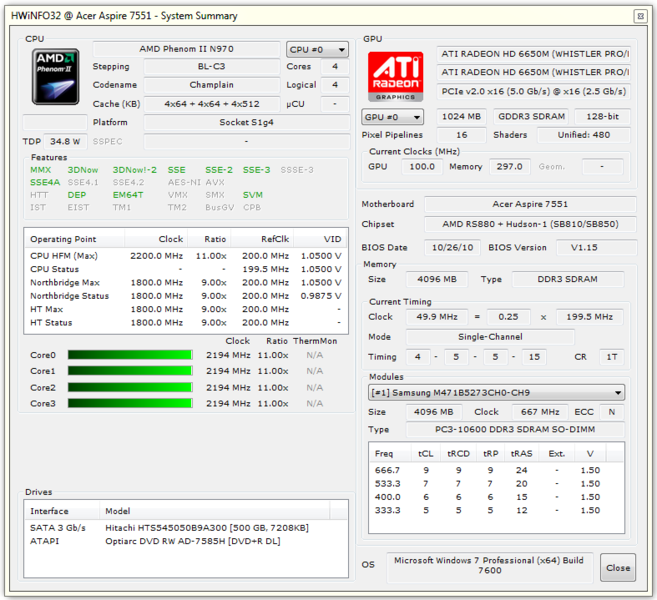Click the Interface column header in Drives
Image resolution: width=657 pixels, height=600 pixels.
[62, 511]
